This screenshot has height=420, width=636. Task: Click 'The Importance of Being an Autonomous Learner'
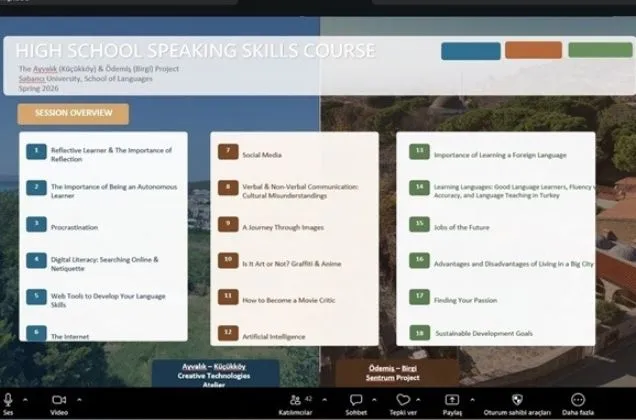point(114,191)
